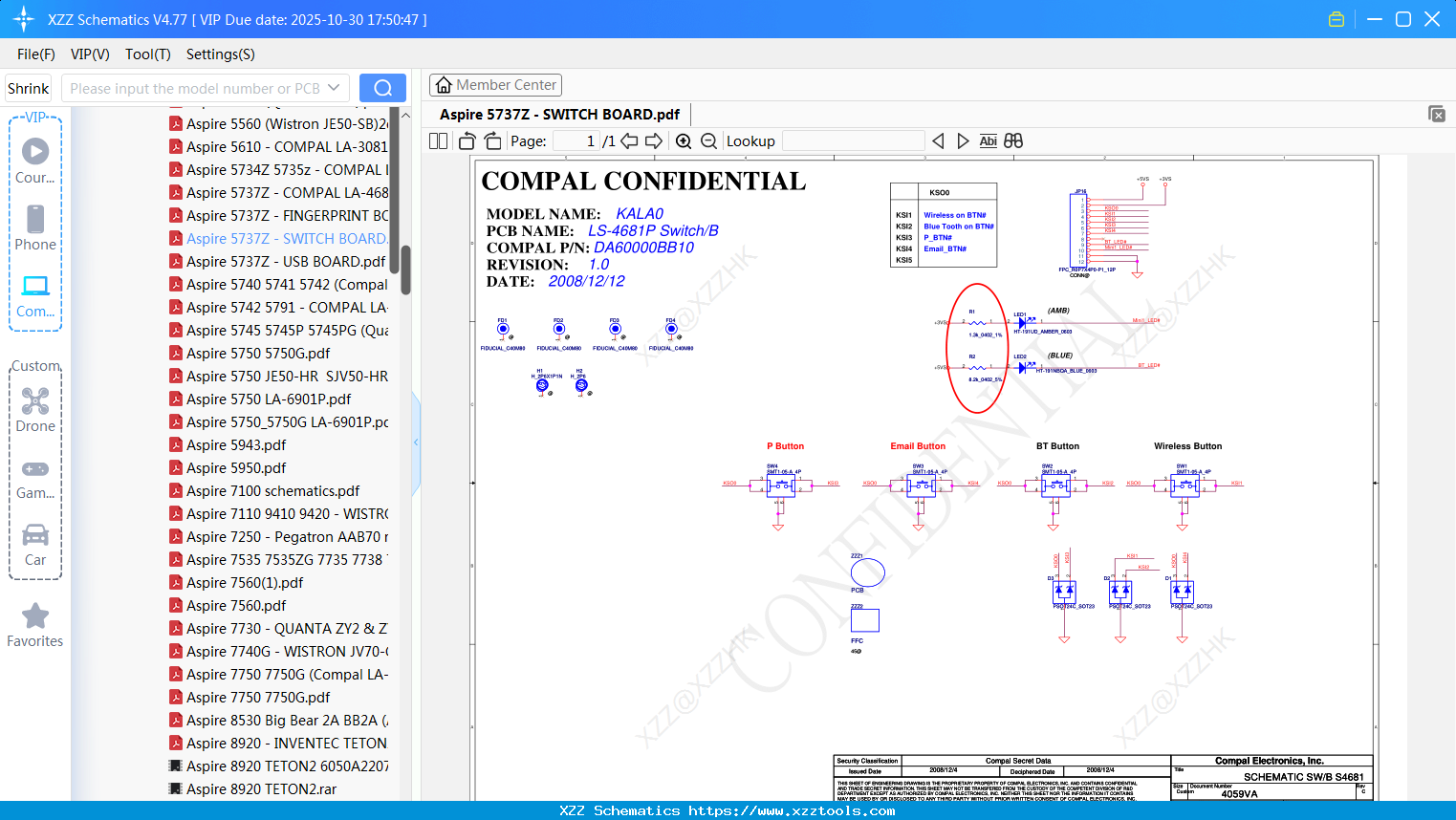Open the Tool(T) menu
This screenshot has width=1456, height=820.
click(148, 54)
